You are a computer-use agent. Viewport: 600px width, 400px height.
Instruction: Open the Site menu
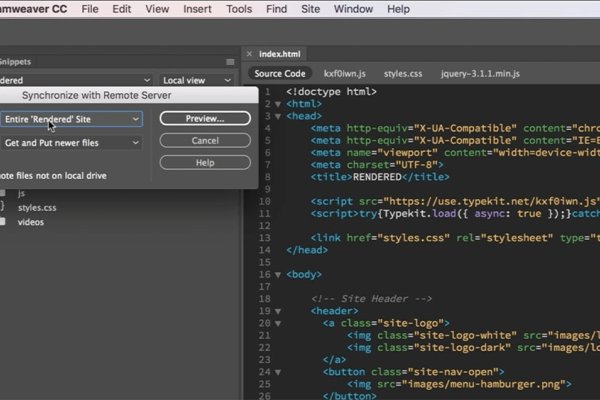click(310, 9)
